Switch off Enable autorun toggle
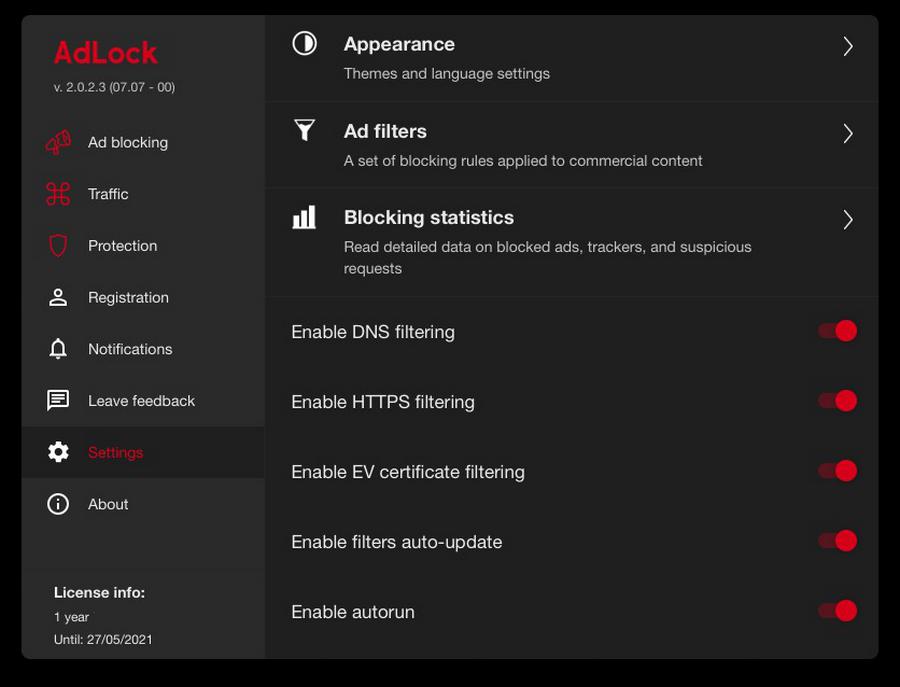This screenshot has height=687, width=900. 838,611
